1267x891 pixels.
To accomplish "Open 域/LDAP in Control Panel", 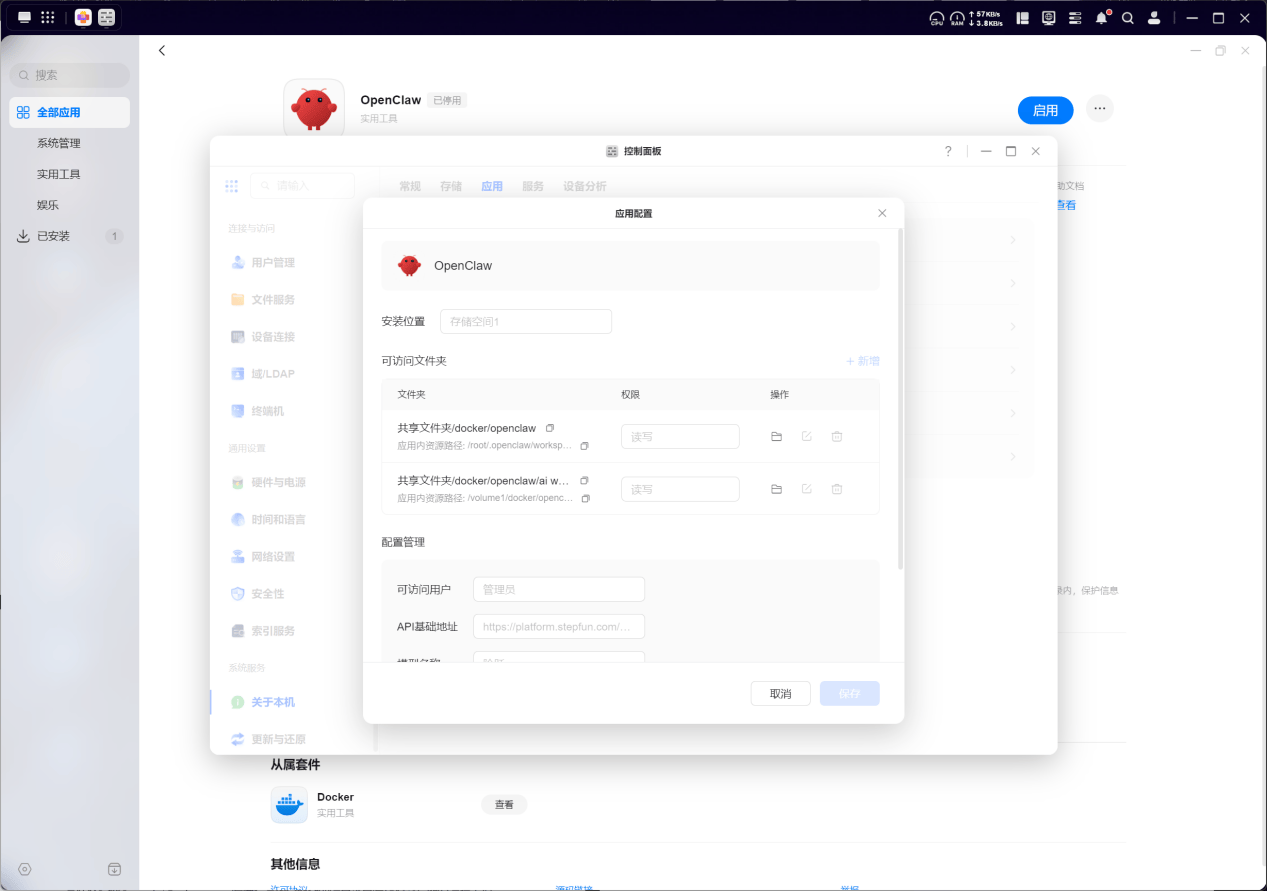I will [x=263, y=373].
